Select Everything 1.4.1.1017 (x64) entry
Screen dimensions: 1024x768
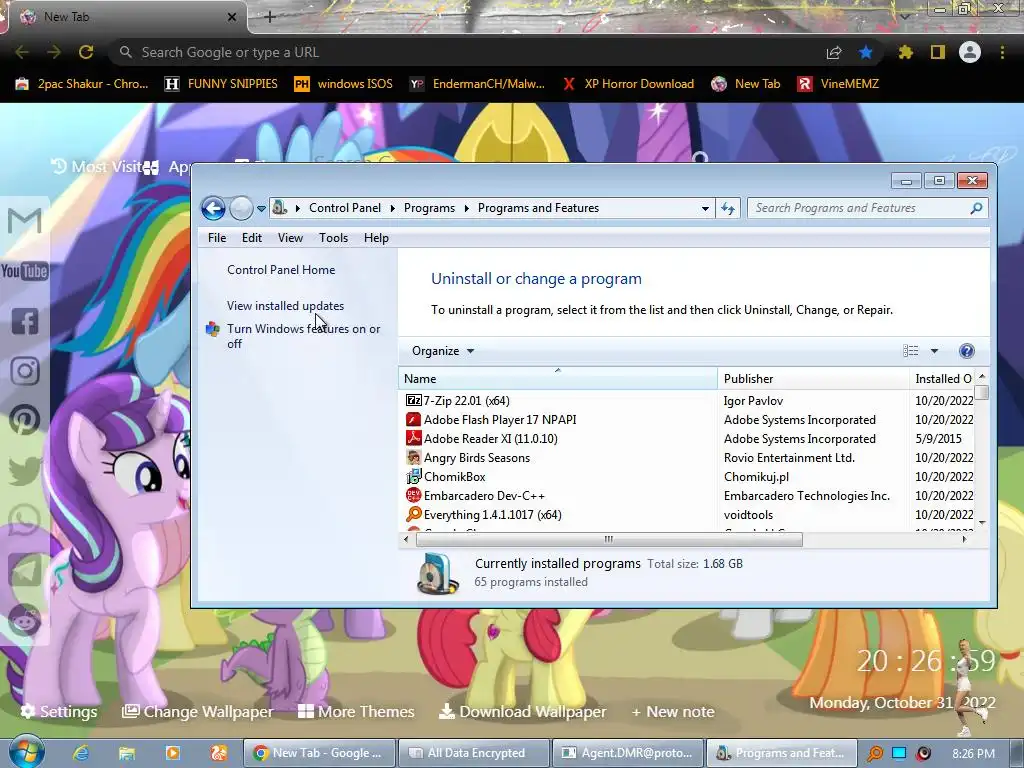[x=492, y=515]
